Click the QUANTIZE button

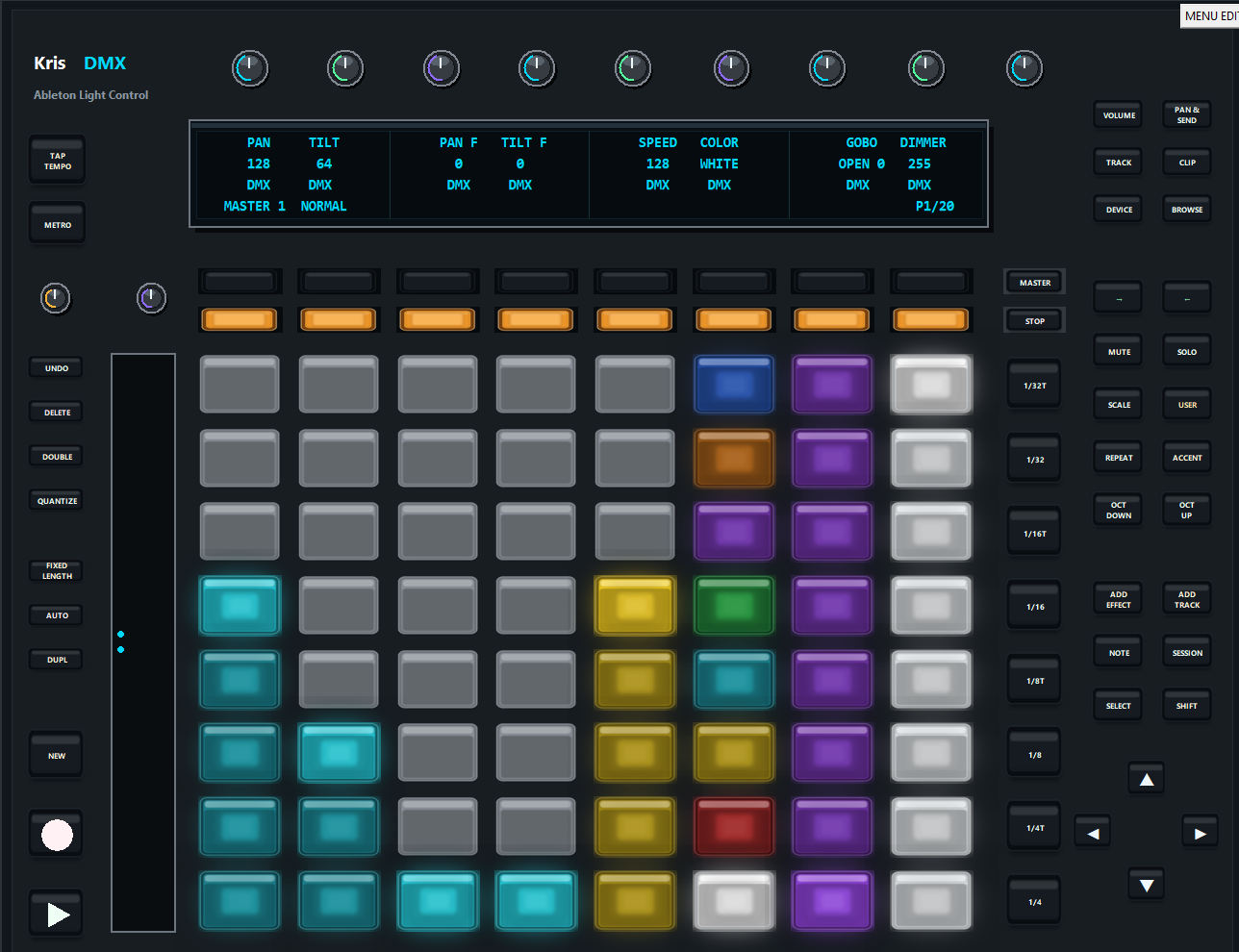tap(57, 501)
